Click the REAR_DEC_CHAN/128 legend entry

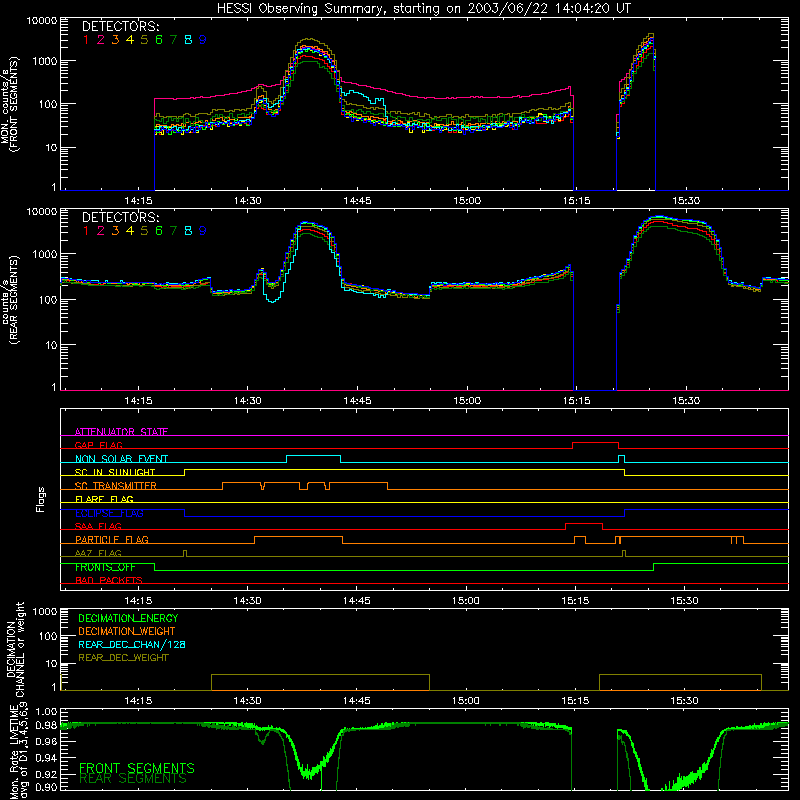(x=132, y=644)
